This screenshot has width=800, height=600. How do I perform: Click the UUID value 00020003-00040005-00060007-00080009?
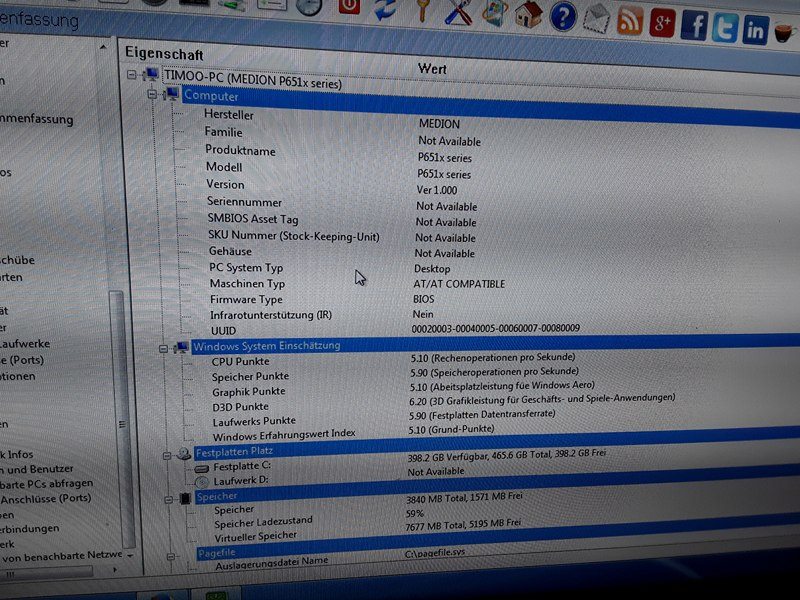[x=495, y=328]
